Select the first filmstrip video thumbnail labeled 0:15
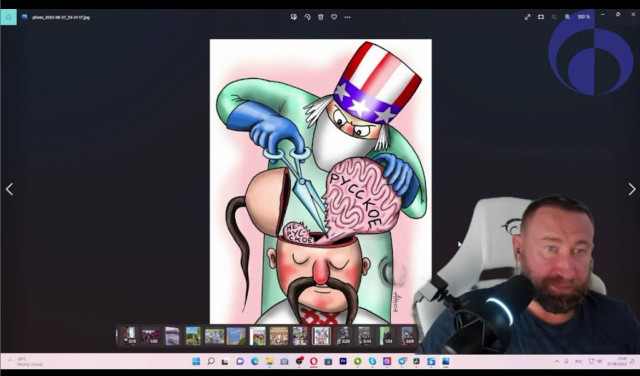The height and width of the screenshot is (376, 640). [129, 336]
